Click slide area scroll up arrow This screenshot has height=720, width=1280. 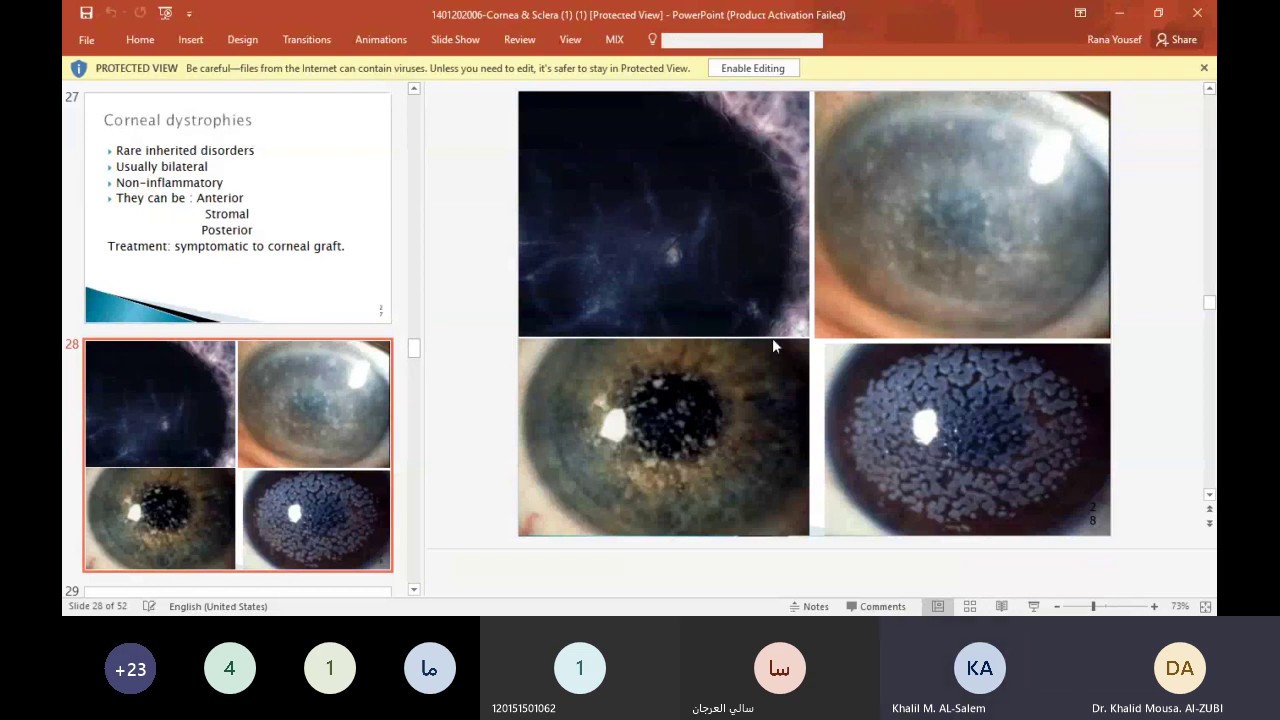point(1209,89)
